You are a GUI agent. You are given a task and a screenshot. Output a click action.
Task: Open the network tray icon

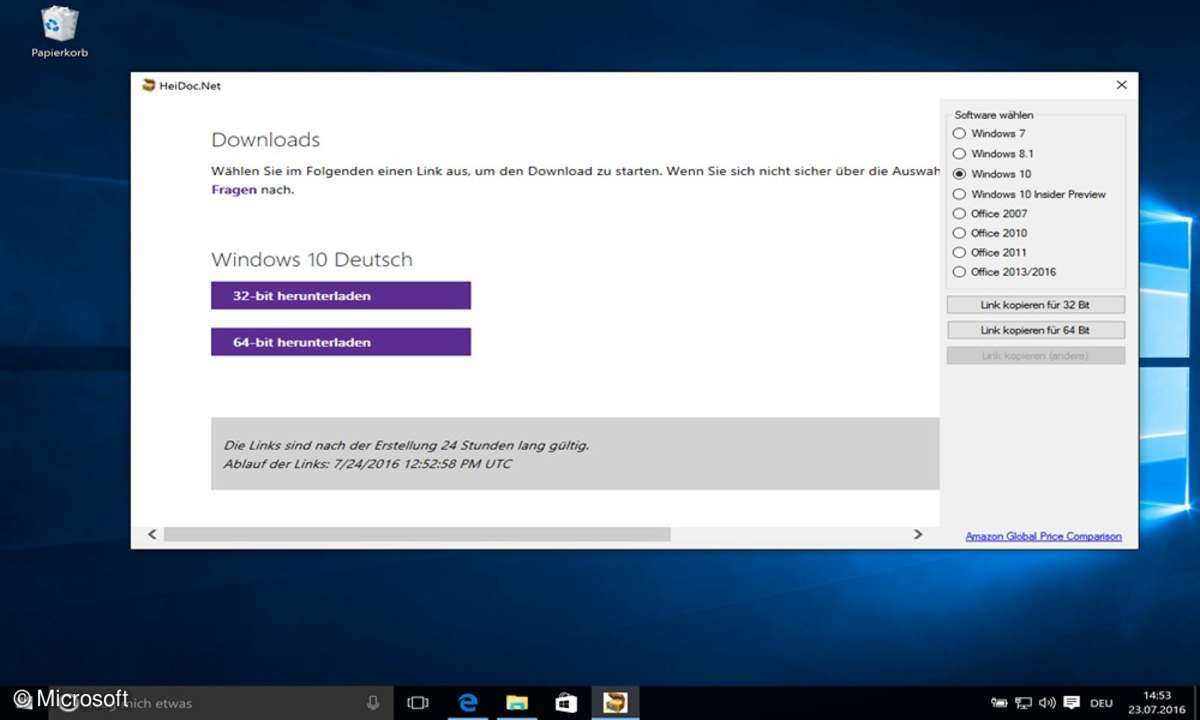click(1023, 703)
